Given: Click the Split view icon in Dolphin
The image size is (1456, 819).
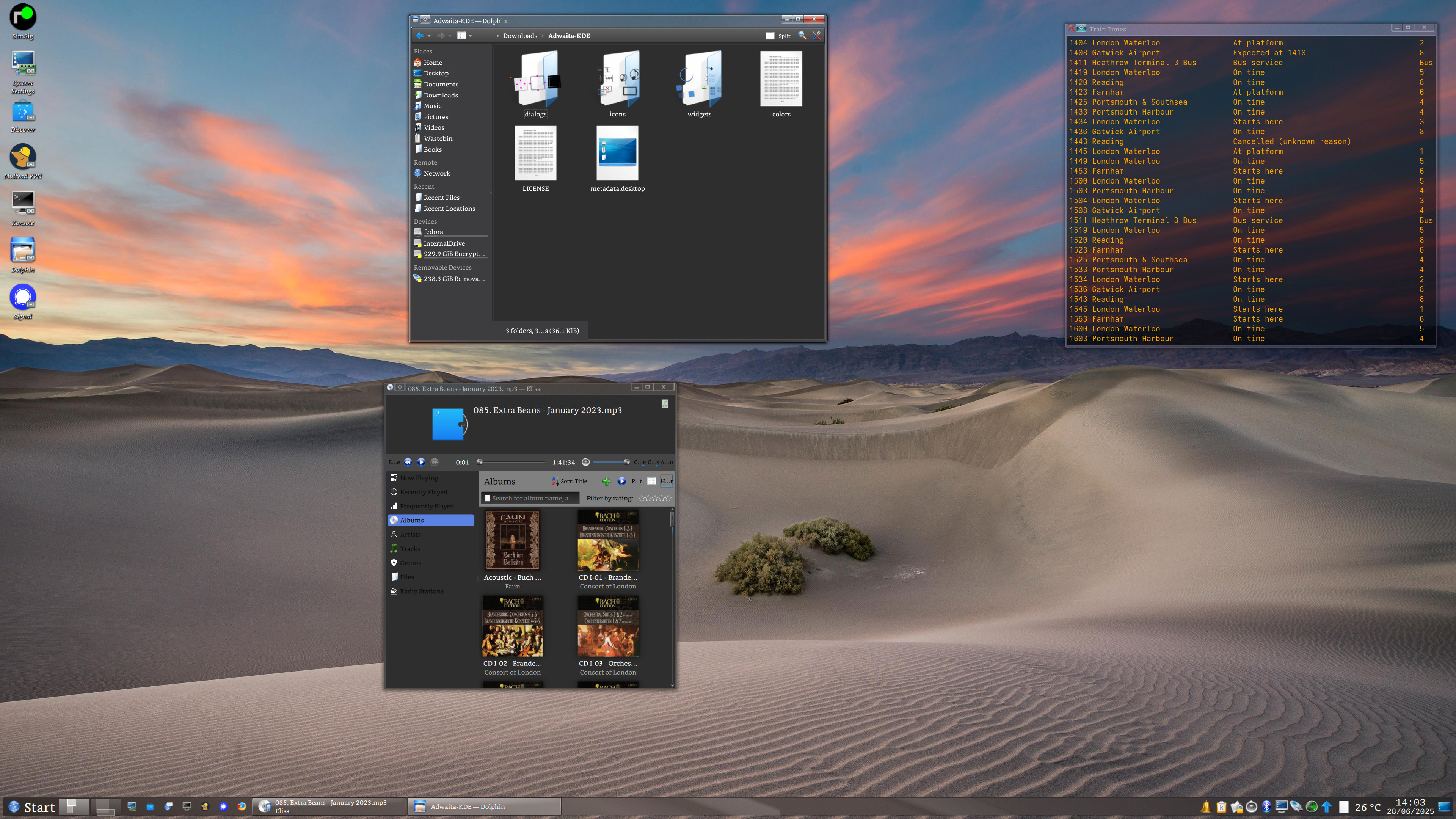Looking at the screenshot, I should pyautogui.click(x=770, y=36).
